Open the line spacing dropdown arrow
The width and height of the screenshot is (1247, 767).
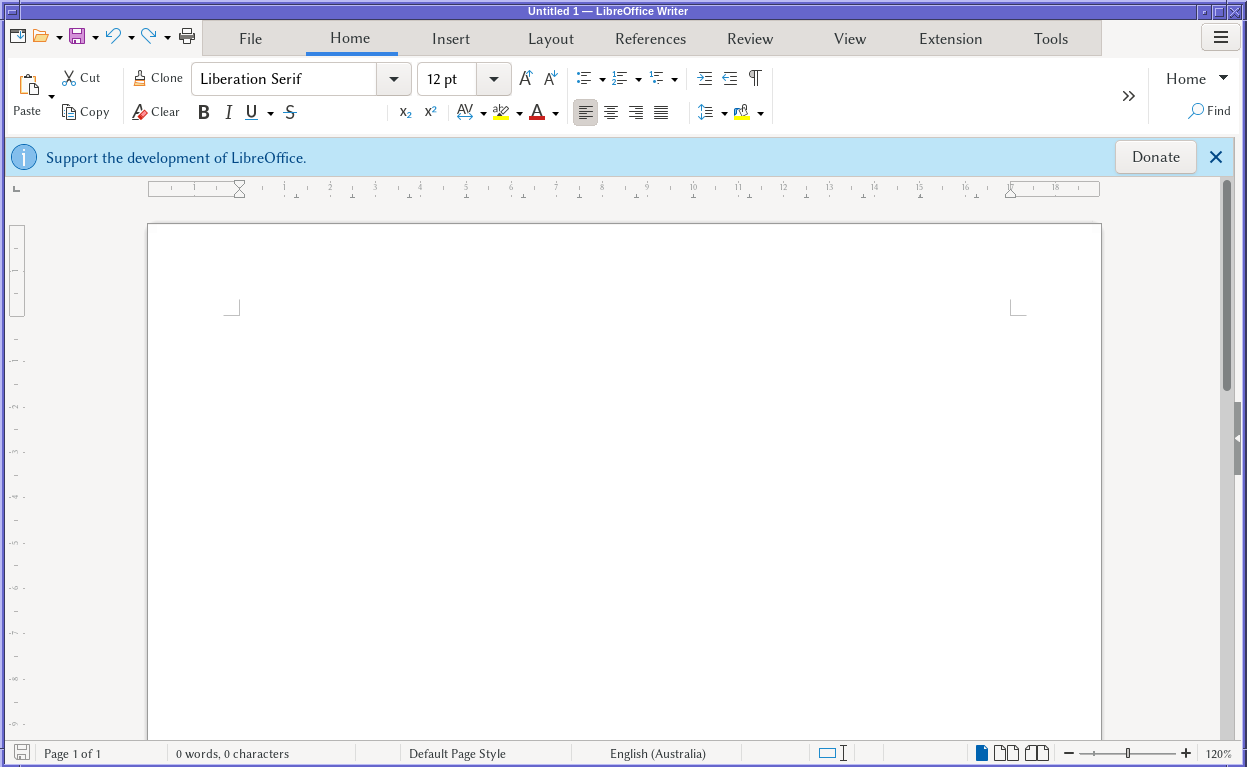[724, 113]
